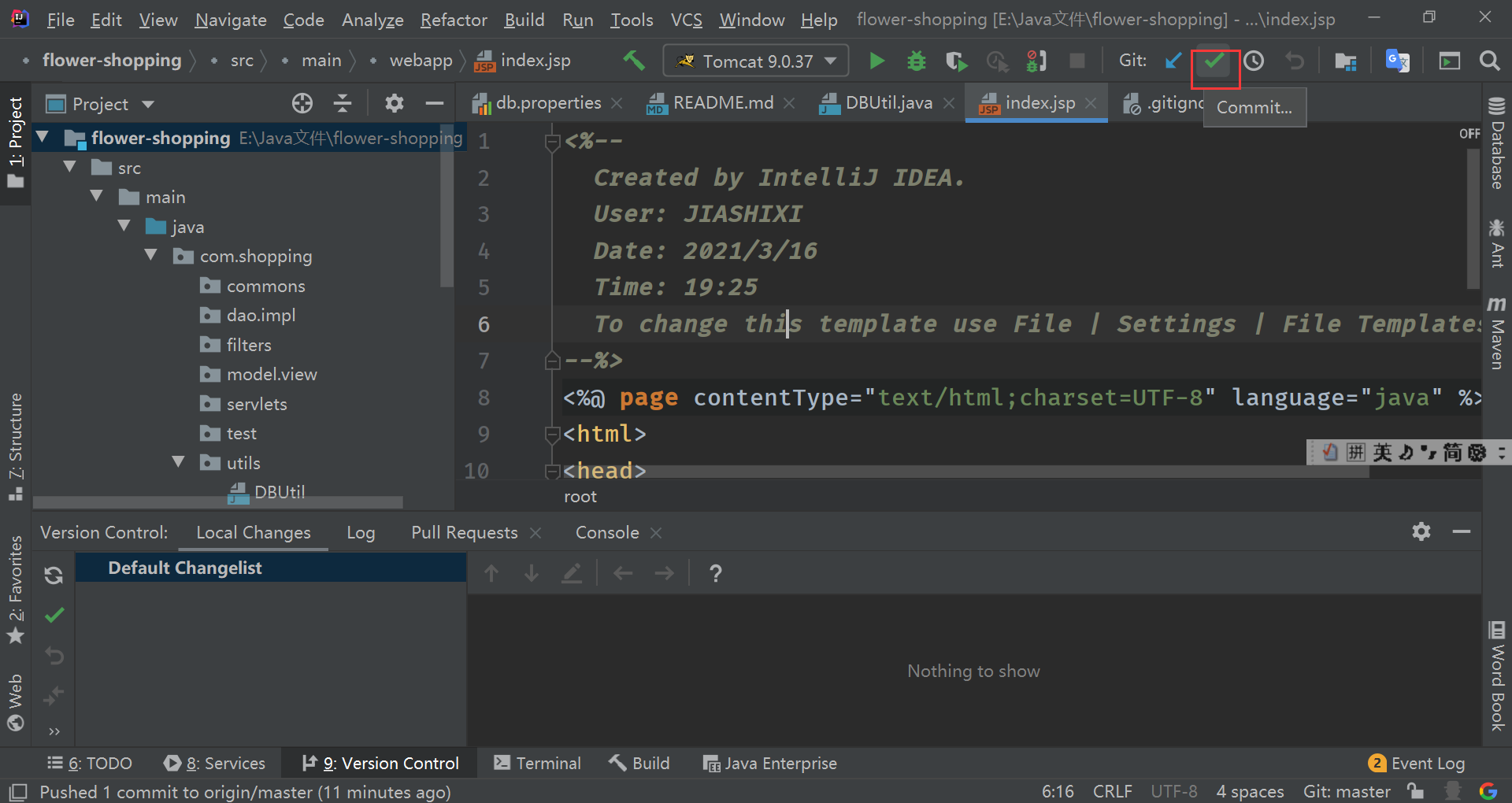Toggle the Web tool window button

click(x=15, y=702)
